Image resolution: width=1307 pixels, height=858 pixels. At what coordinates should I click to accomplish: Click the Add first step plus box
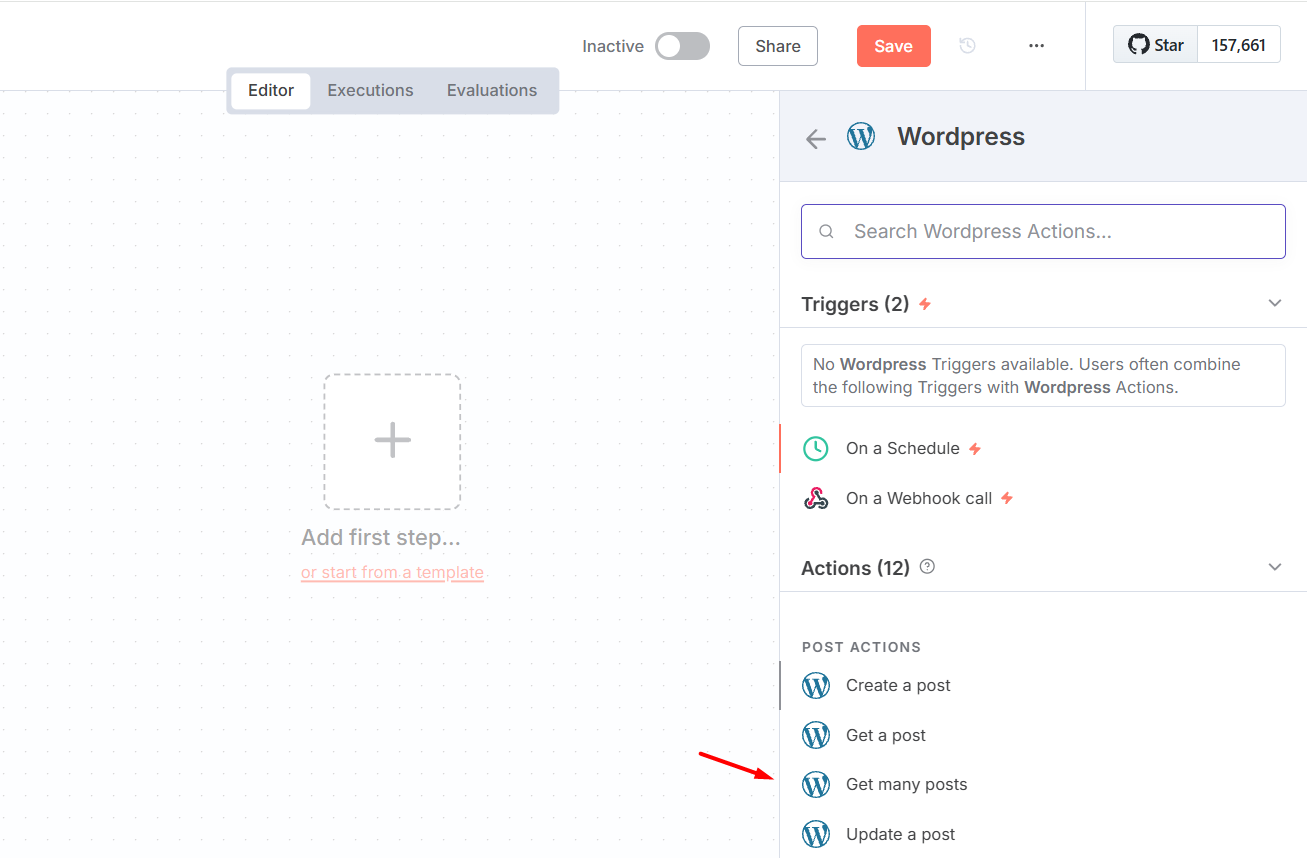392,441
